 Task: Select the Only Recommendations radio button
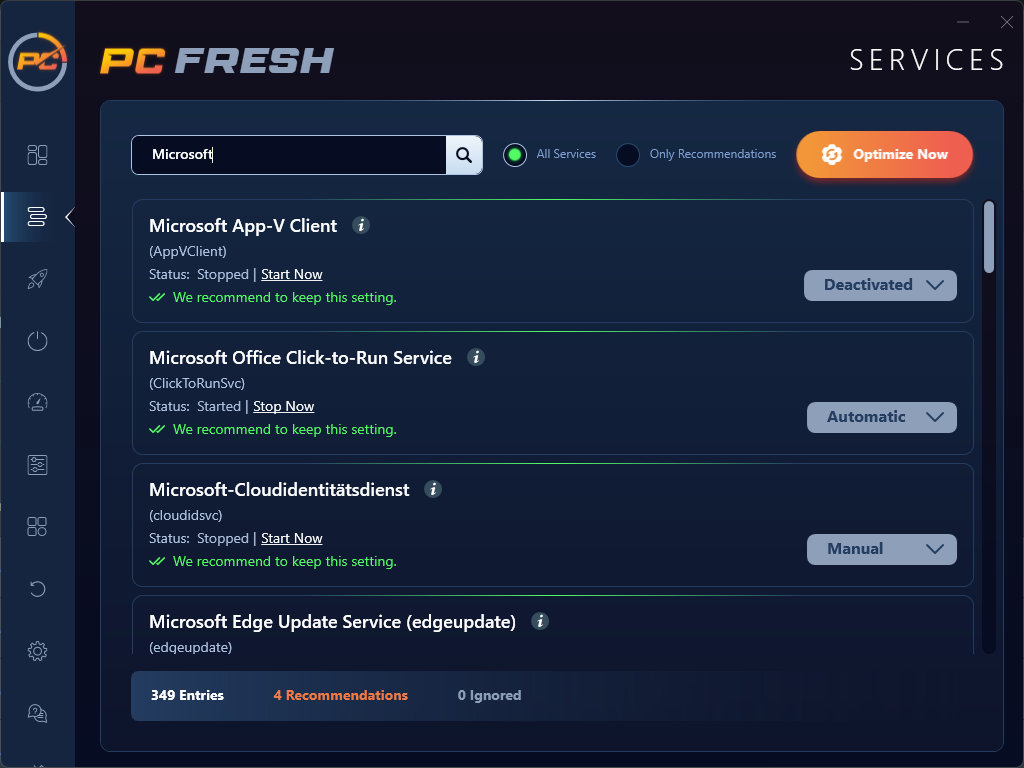tap(628, 155)
